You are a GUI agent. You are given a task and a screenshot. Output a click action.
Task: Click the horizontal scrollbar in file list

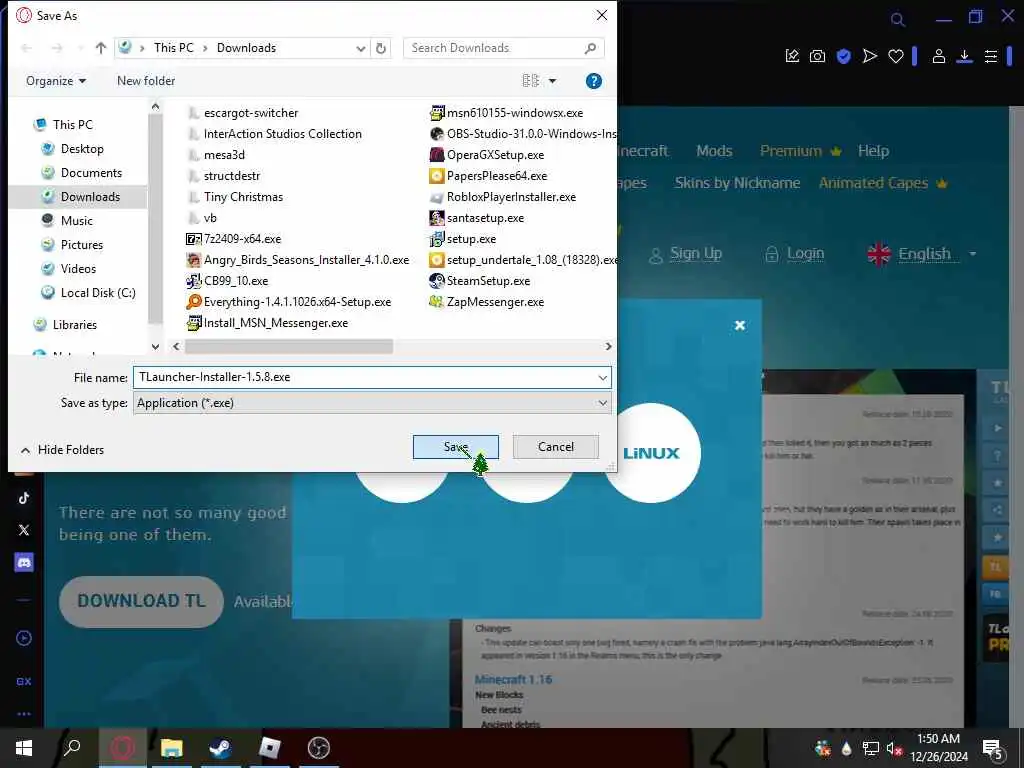(x=289, y=346)
